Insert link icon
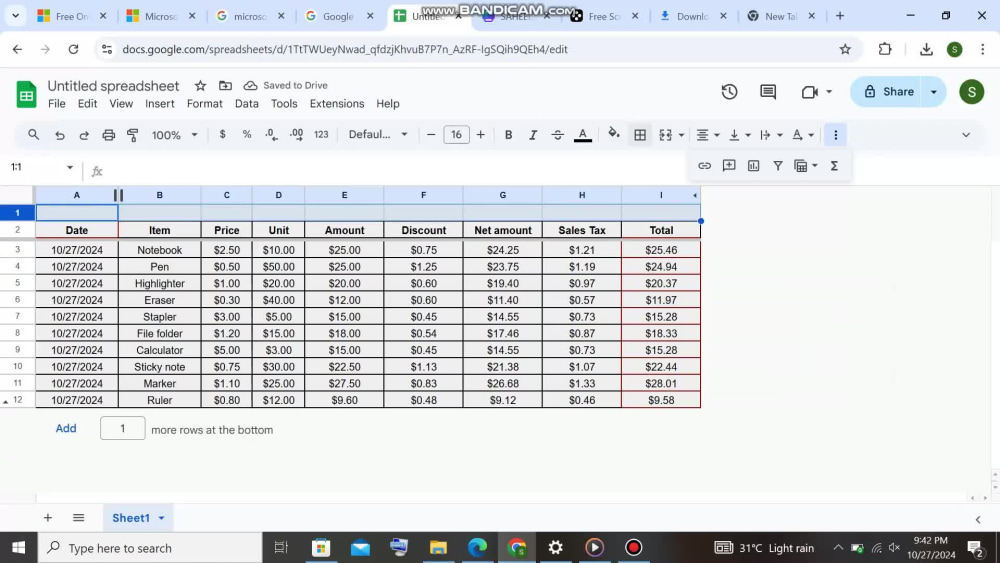 tap(704, 166)
